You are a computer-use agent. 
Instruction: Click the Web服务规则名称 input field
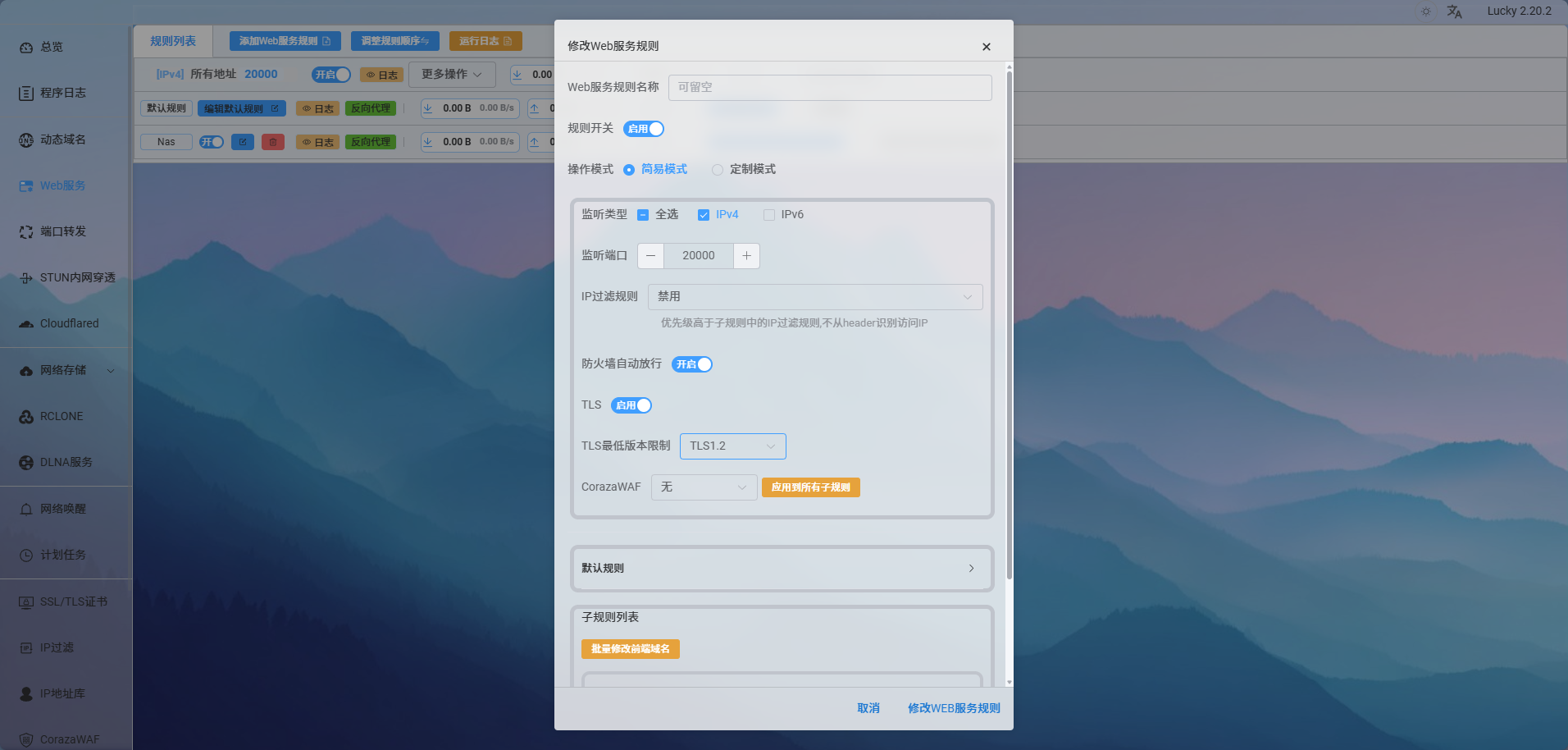pos(829,88)
